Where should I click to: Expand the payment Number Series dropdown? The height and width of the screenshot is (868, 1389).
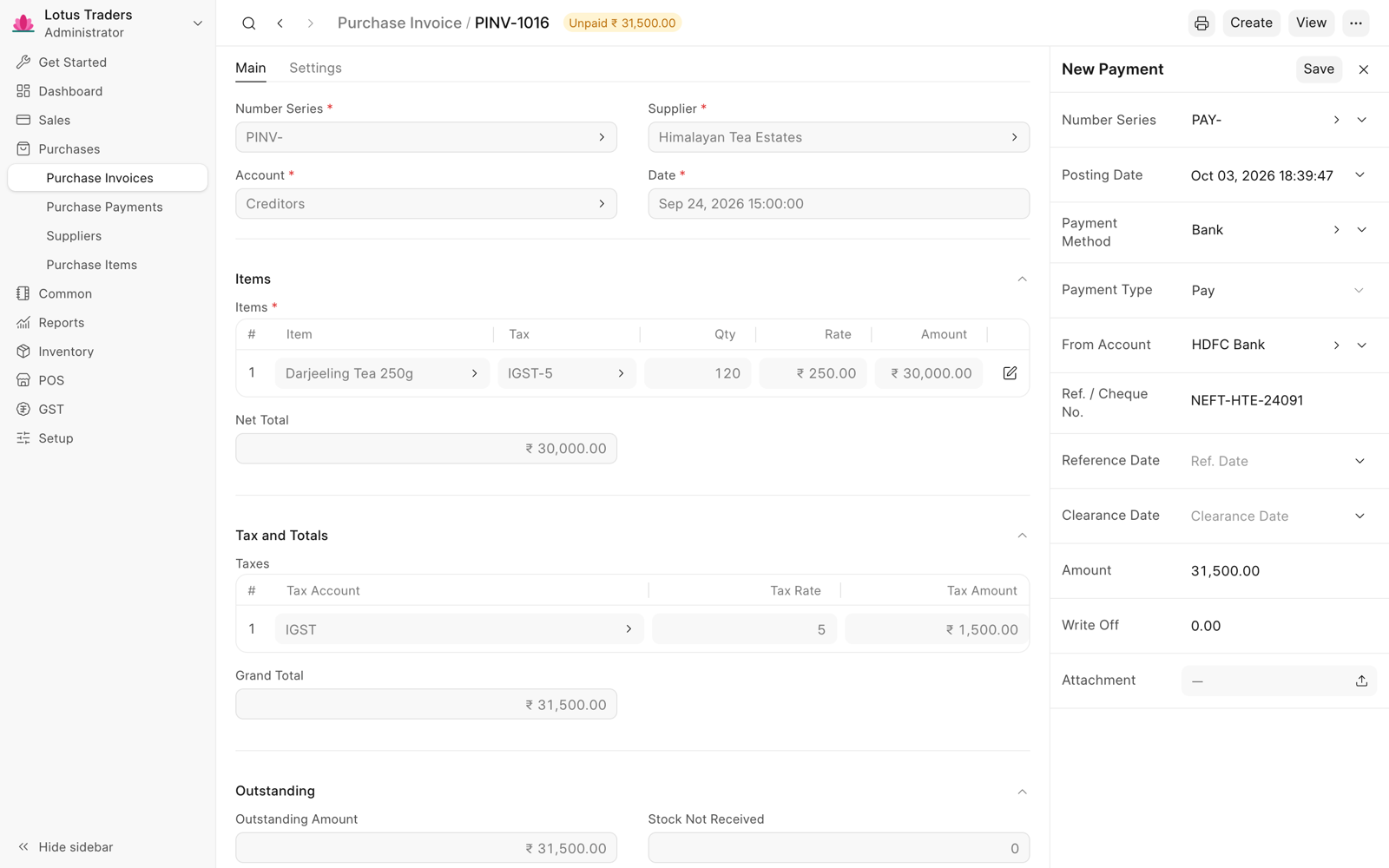tap(1361, 120)
